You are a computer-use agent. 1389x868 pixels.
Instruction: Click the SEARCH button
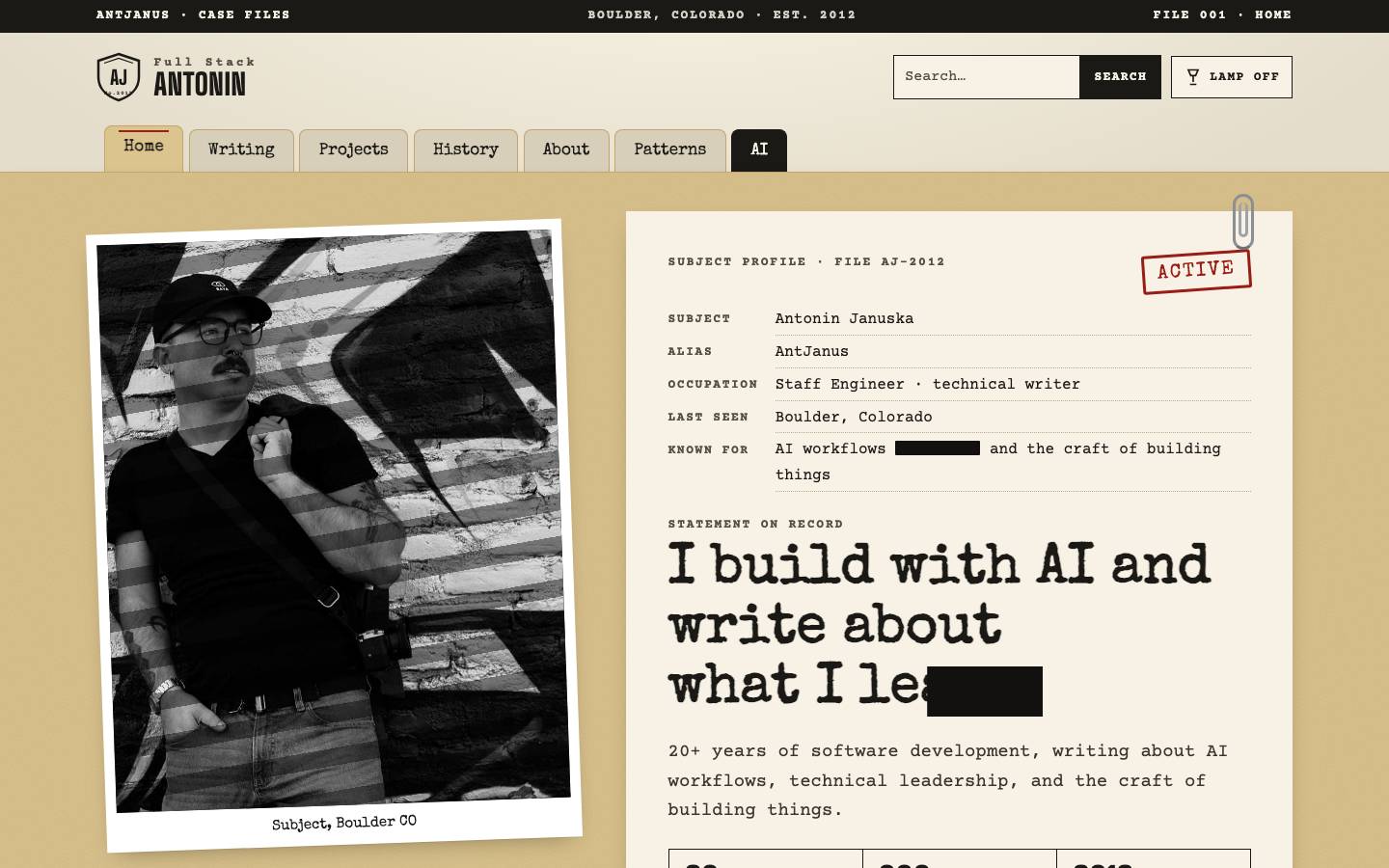[1120, 77]
